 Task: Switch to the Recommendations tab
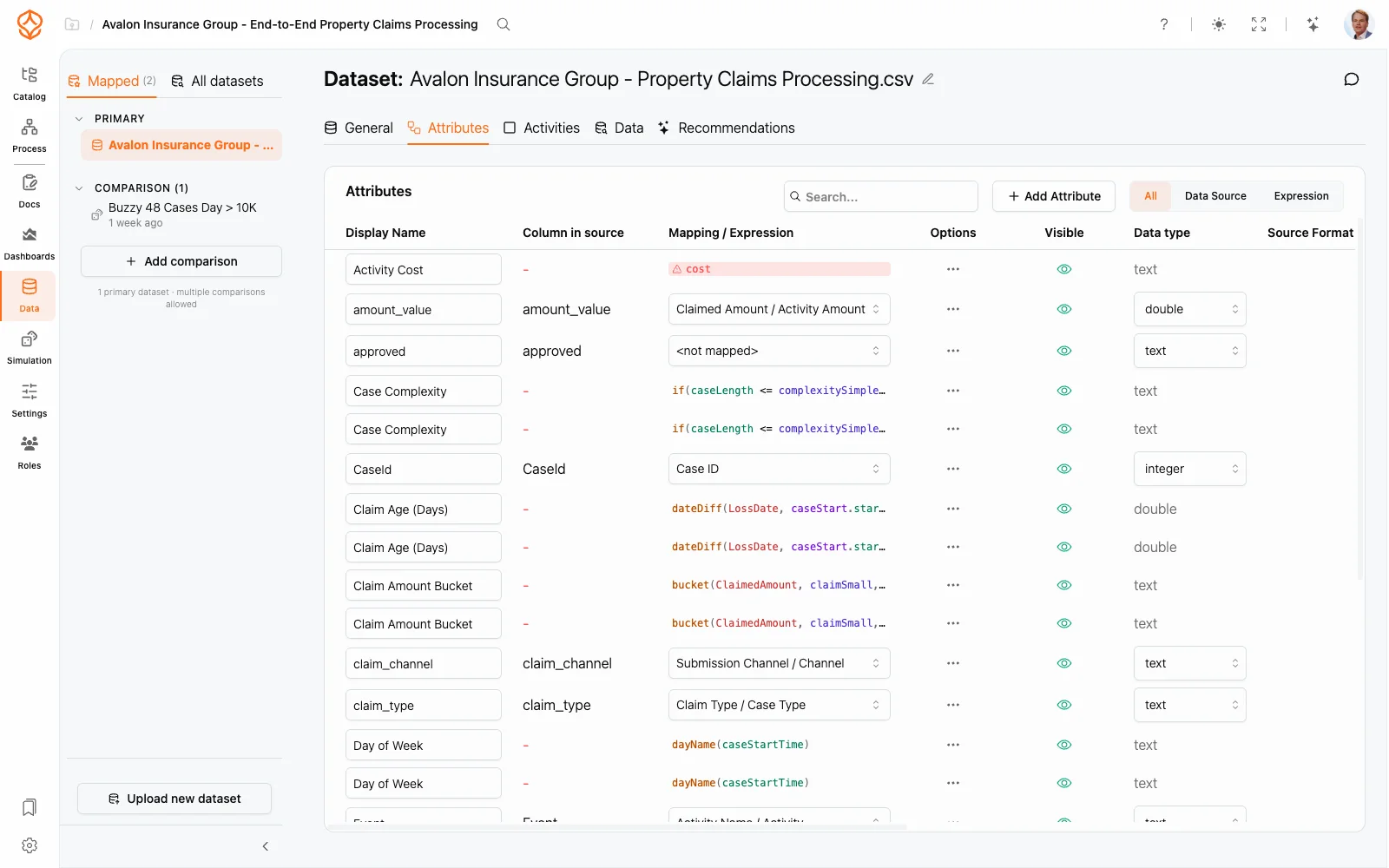coord(726,128)
